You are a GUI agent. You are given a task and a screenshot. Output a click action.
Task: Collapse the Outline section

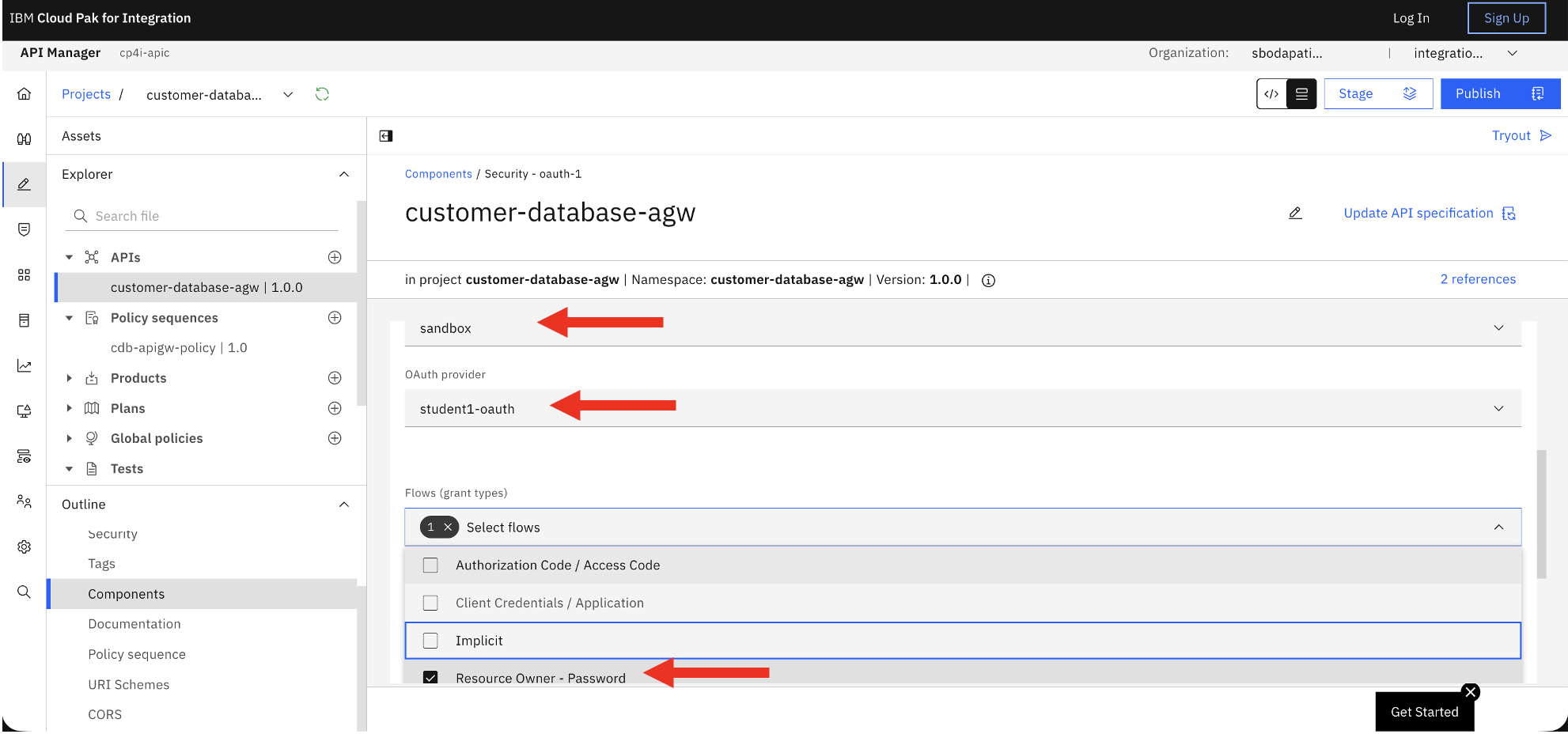344,505
